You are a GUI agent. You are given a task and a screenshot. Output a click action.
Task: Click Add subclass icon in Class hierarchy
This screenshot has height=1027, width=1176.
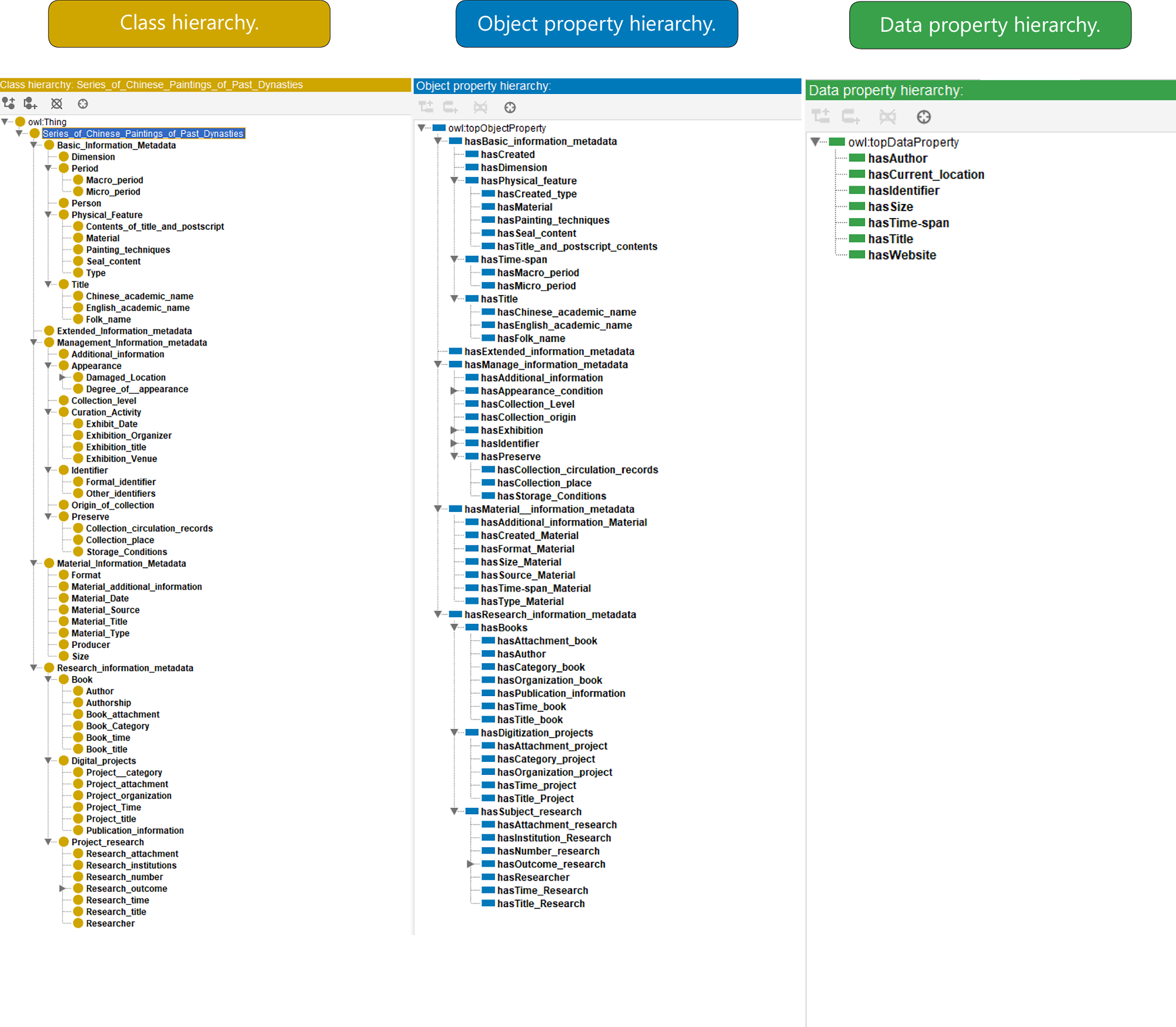8,103
